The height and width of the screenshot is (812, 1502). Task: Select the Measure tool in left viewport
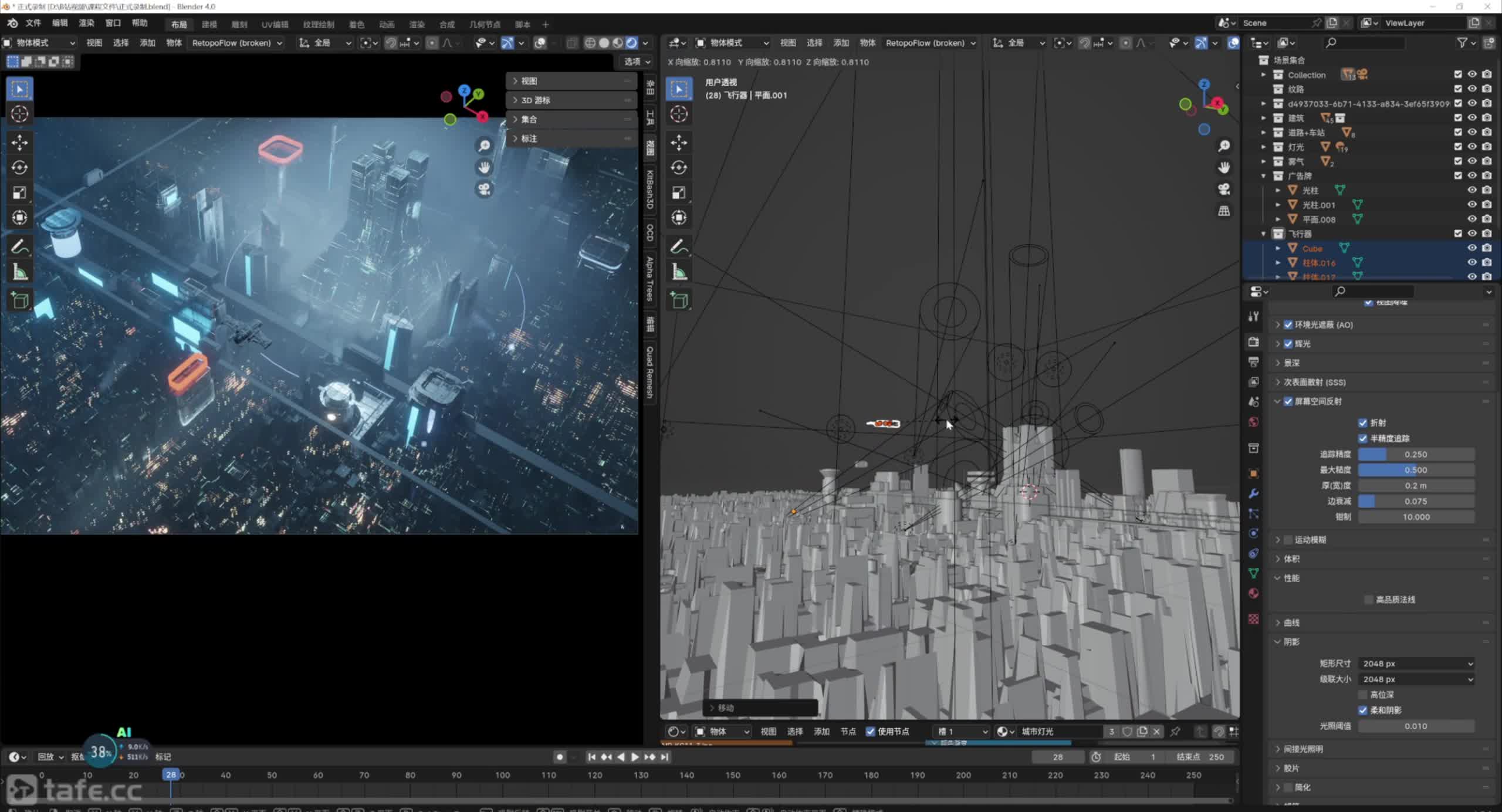[19, 272]
